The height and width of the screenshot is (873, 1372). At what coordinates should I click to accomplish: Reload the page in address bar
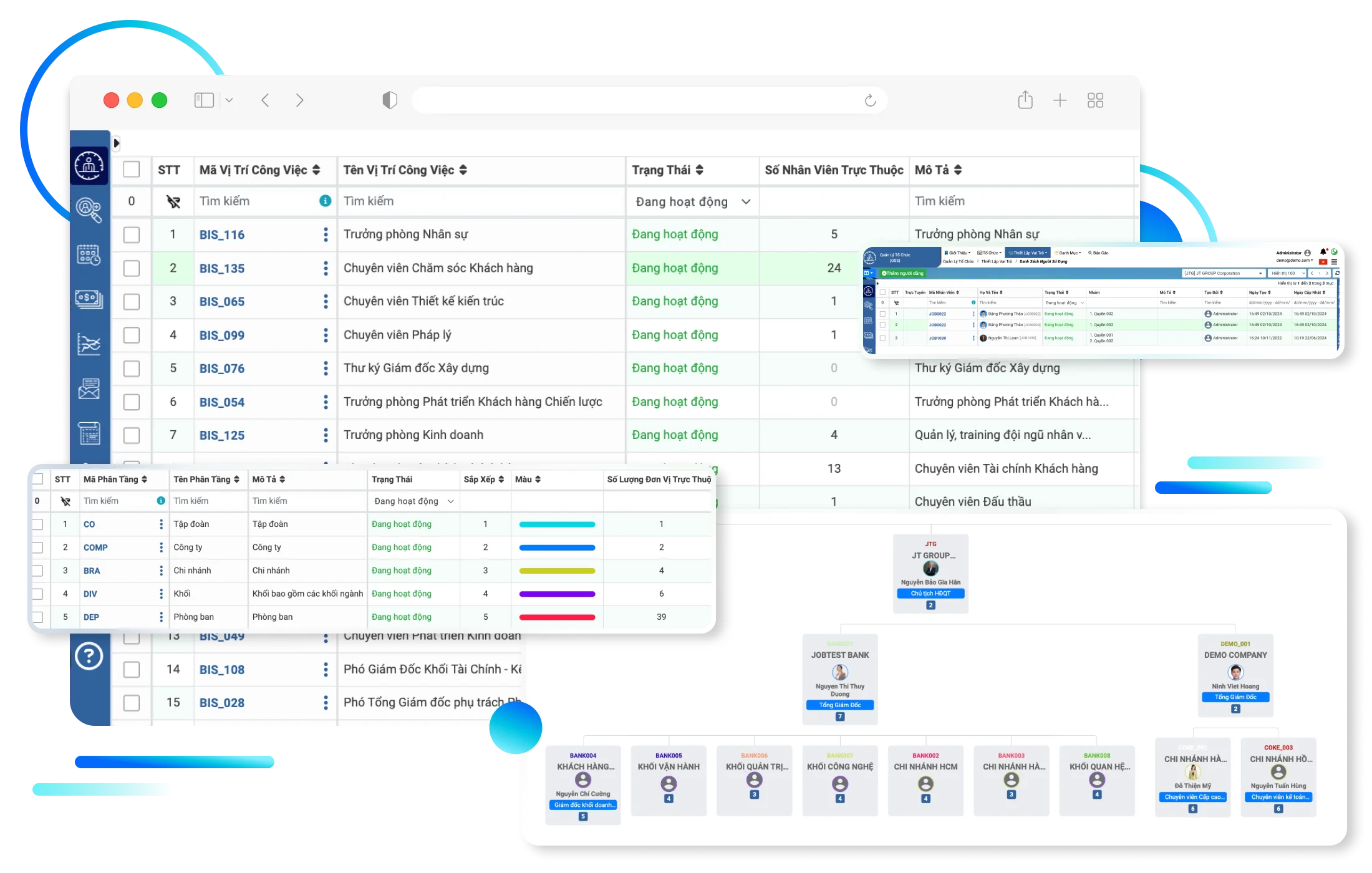871,100
